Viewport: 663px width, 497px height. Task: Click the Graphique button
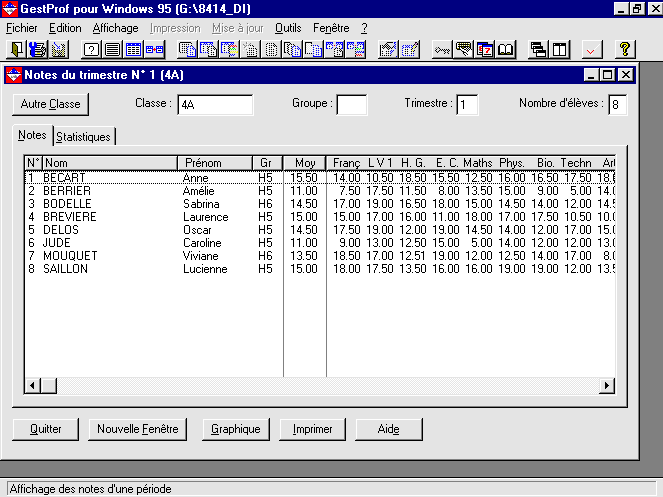236,429
